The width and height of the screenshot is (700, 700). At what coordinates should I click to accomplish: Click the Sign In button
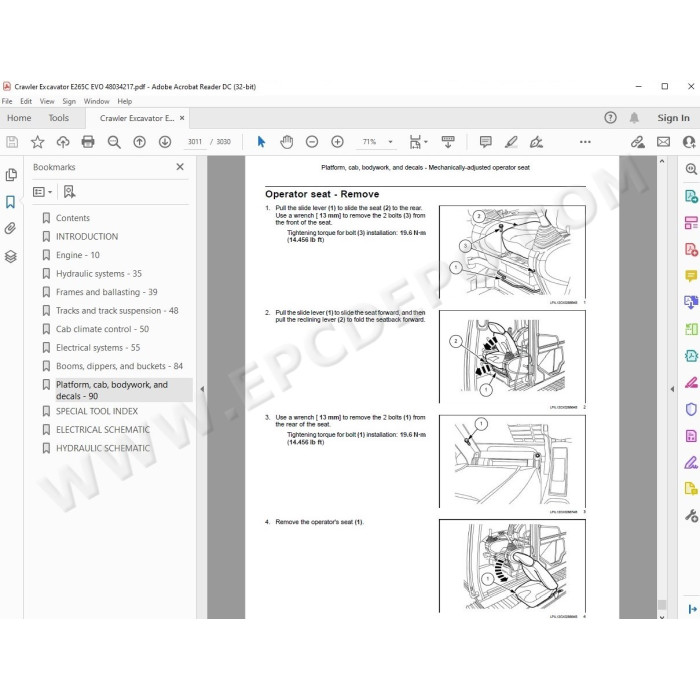pos(673,118)
